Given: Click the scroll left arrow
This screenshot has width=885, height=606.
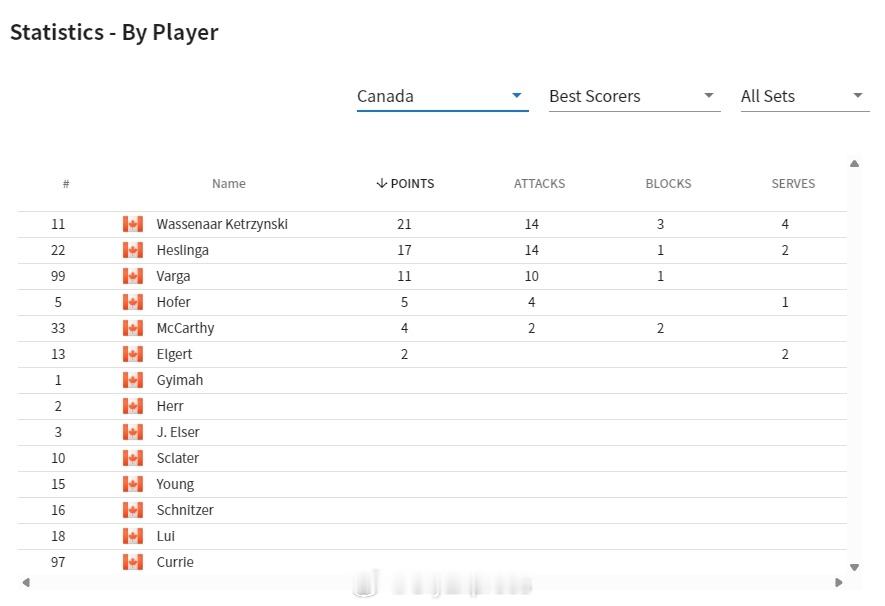Looking at the screenshot, I should [26, 582].
